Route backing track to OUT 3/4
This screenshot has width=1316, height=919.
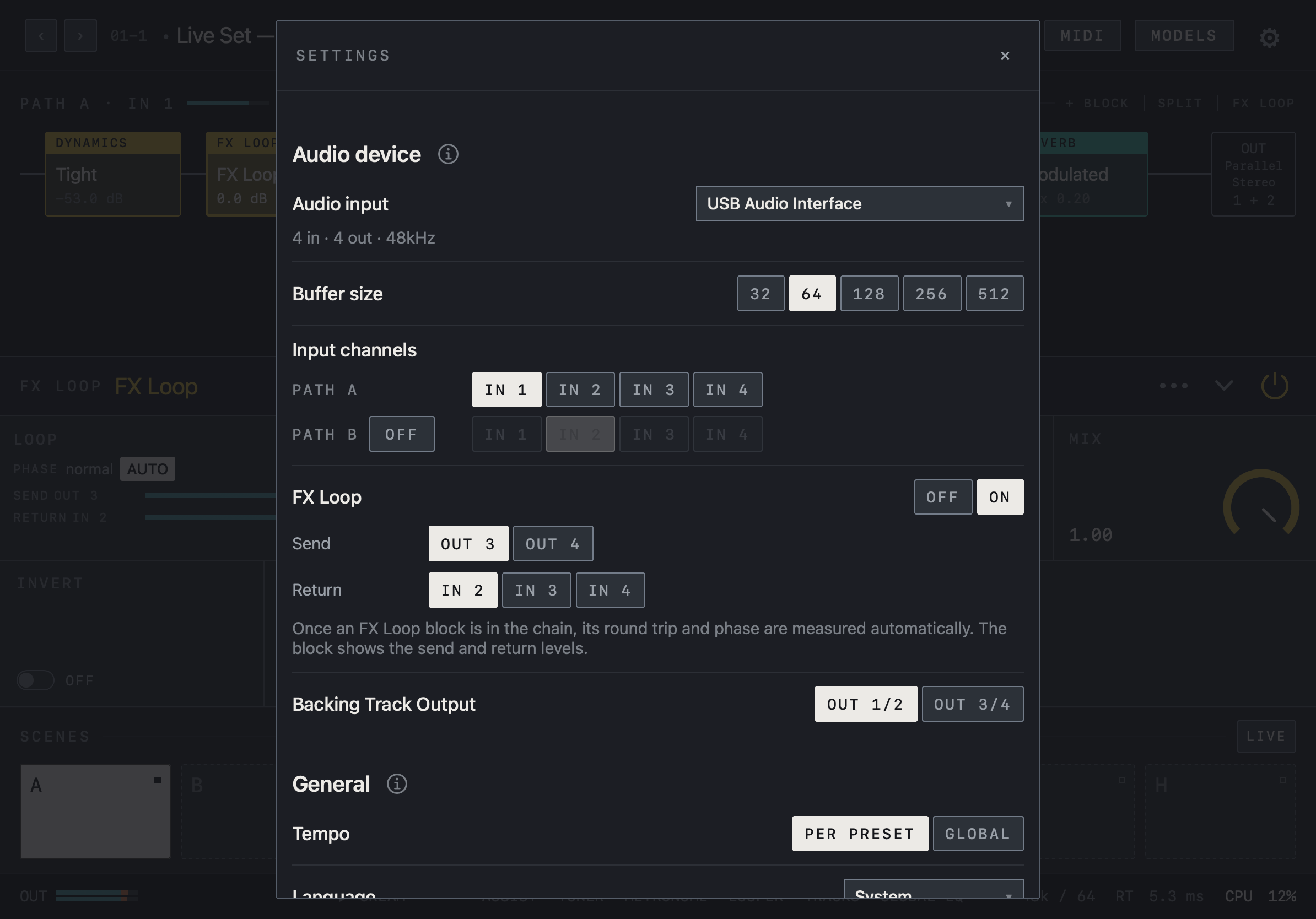(x=973, y=704)
